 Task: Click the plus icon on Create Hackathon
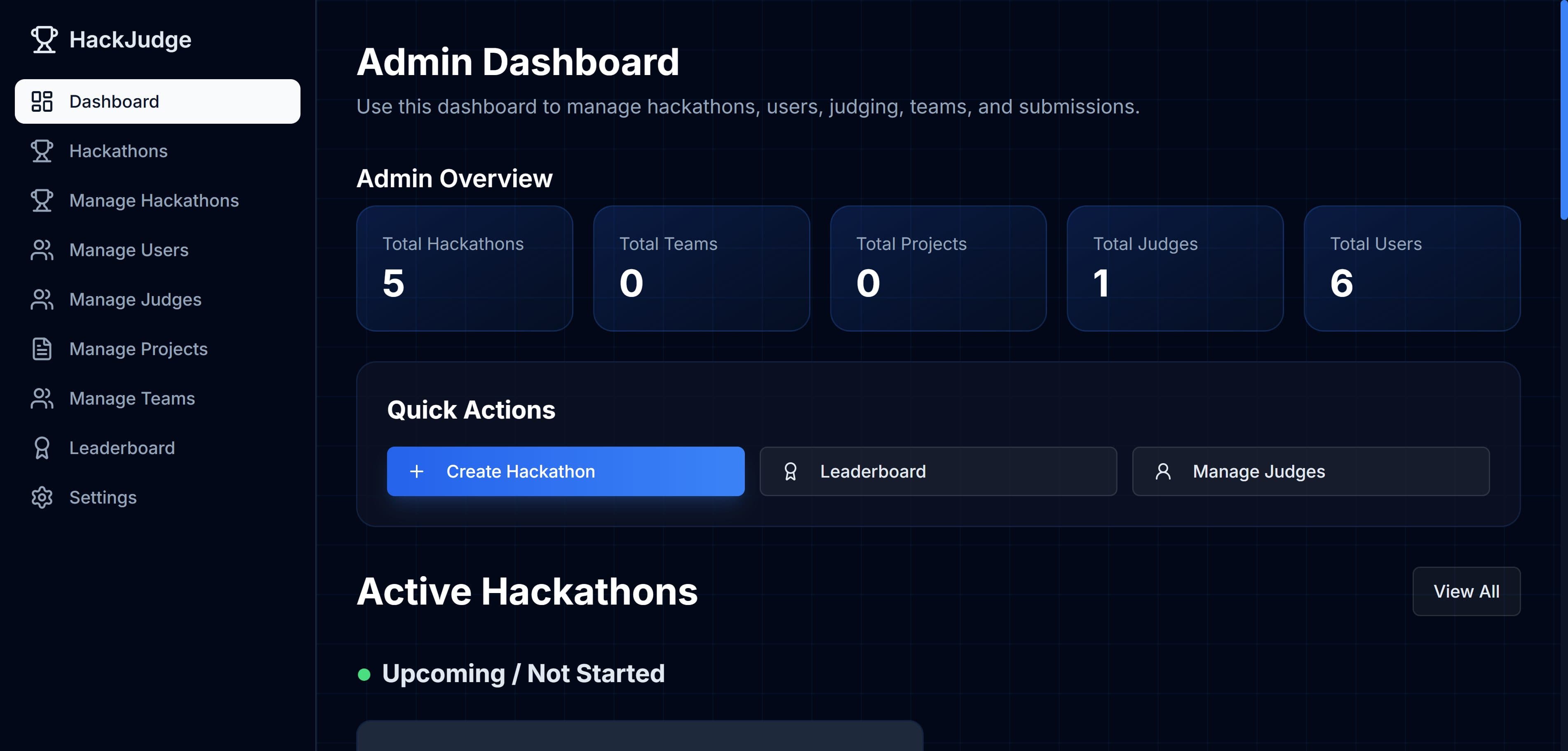417,471
